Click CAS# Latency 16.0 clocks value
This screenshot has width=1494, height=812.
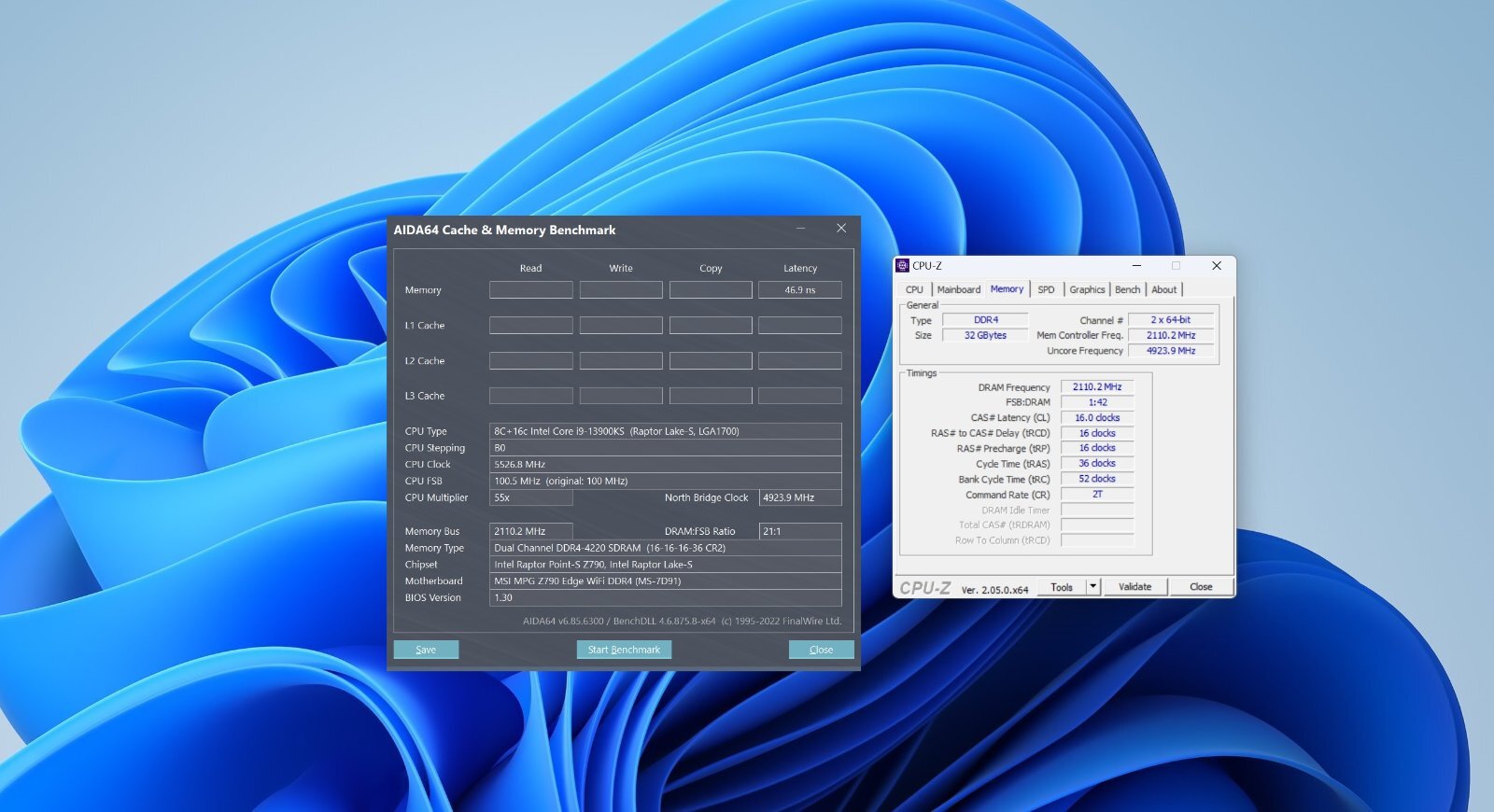point(1097,418)
